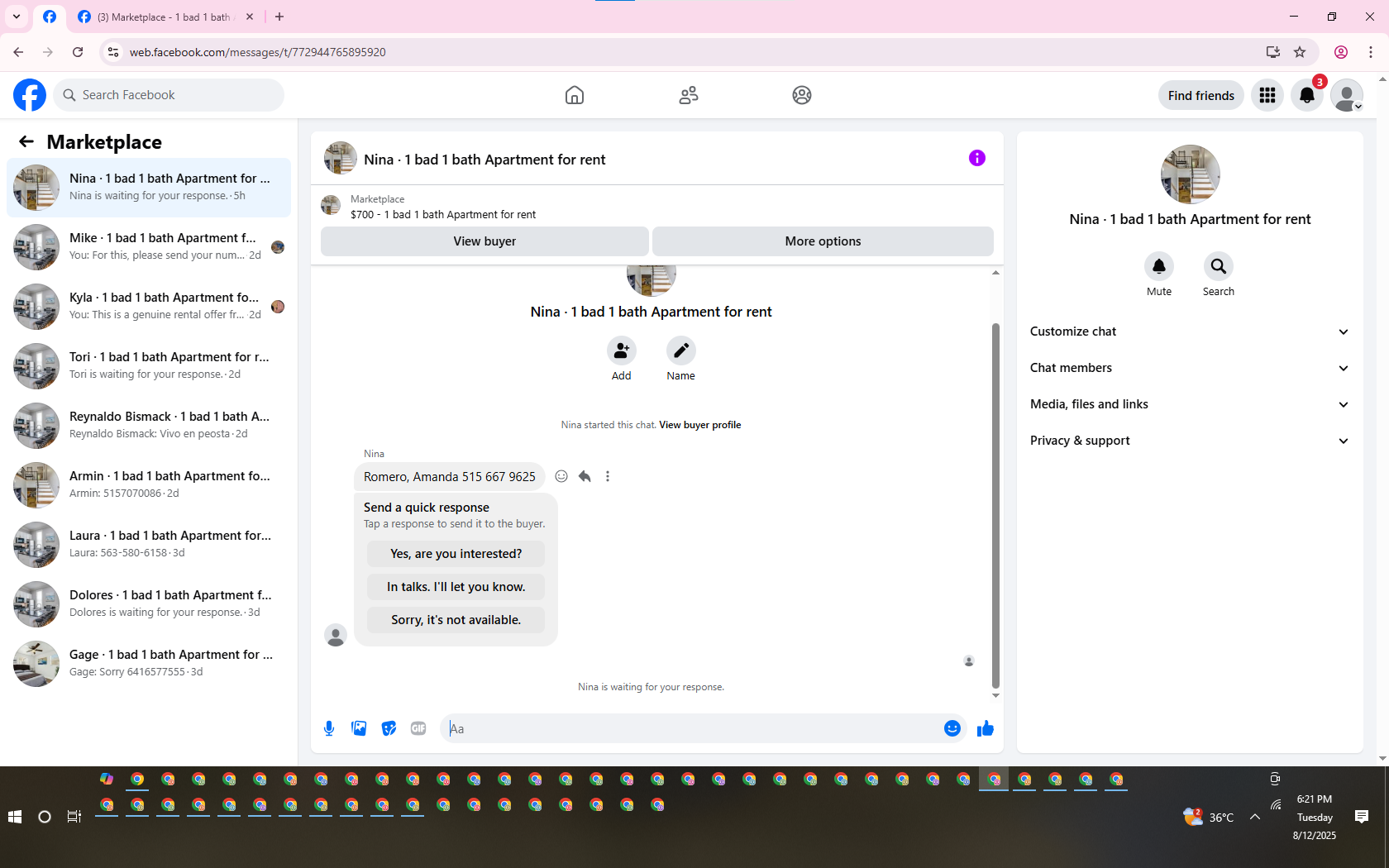
Task: Open Chrome profile icon in toolbar
Action: (x=1341, y=52)
